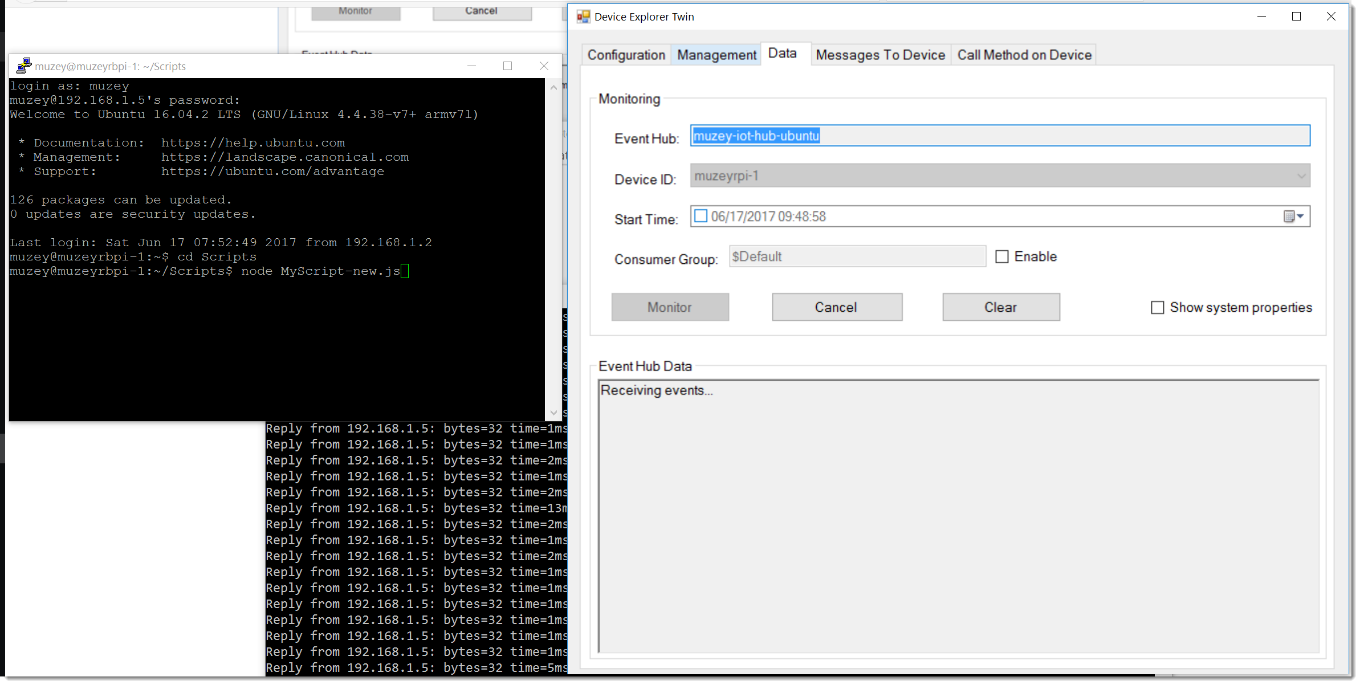1360x685 pixels.
Task: Maximize the Device Explorer Twin window
Action: tap(1297, 16)
